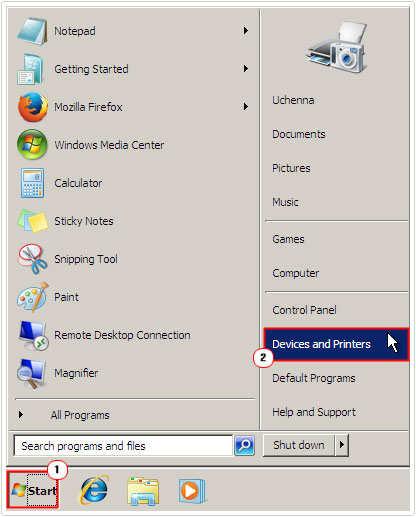416x517 pixels.
Task: Open Magnifier icon
Action: pyautogui.click(x=32, y=373)
